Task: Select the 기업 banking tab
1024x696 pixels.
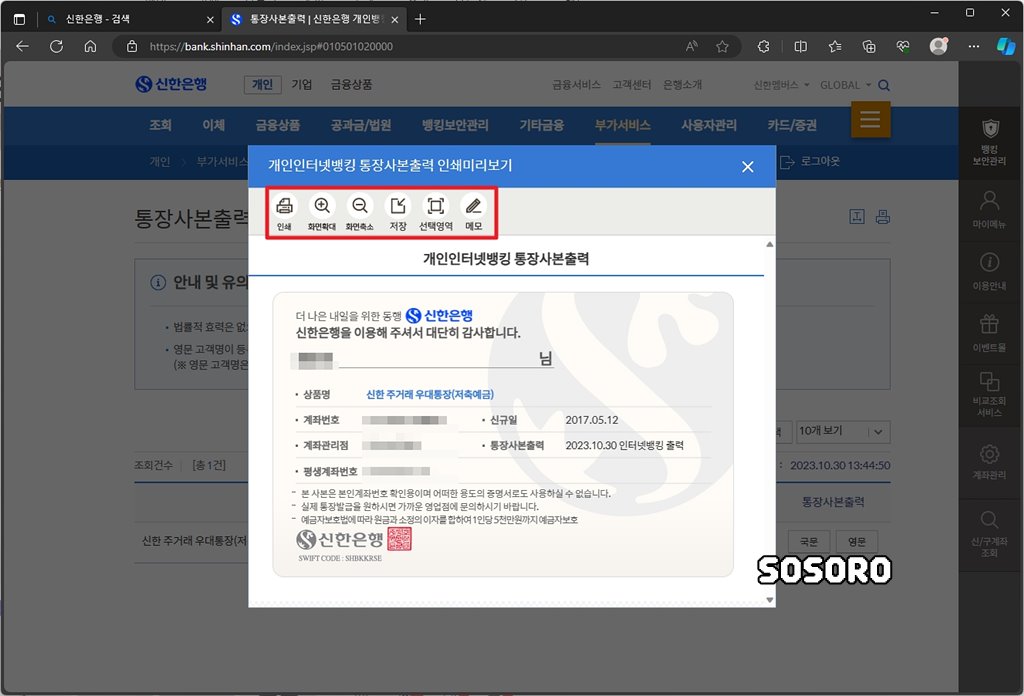Action: click(x=302, y=84)
